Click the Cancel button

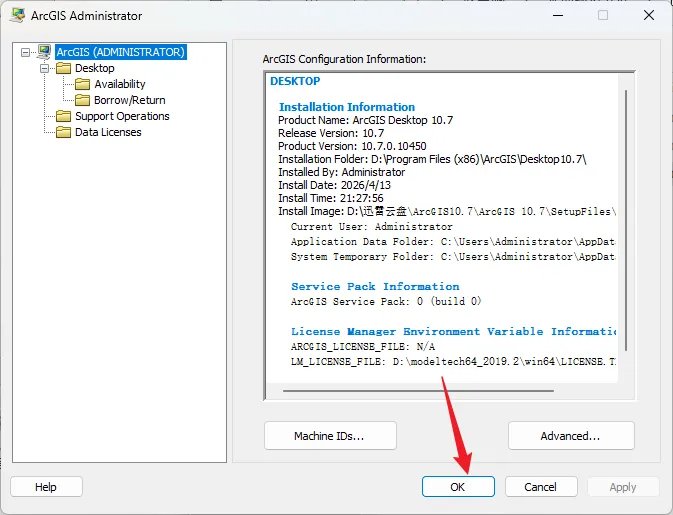541,487
